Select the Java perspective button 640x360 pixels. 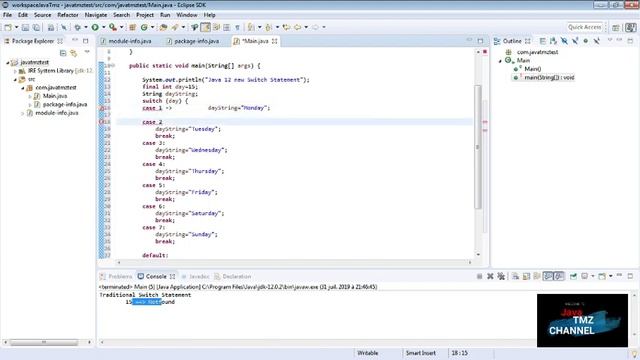tap(631, 27)
